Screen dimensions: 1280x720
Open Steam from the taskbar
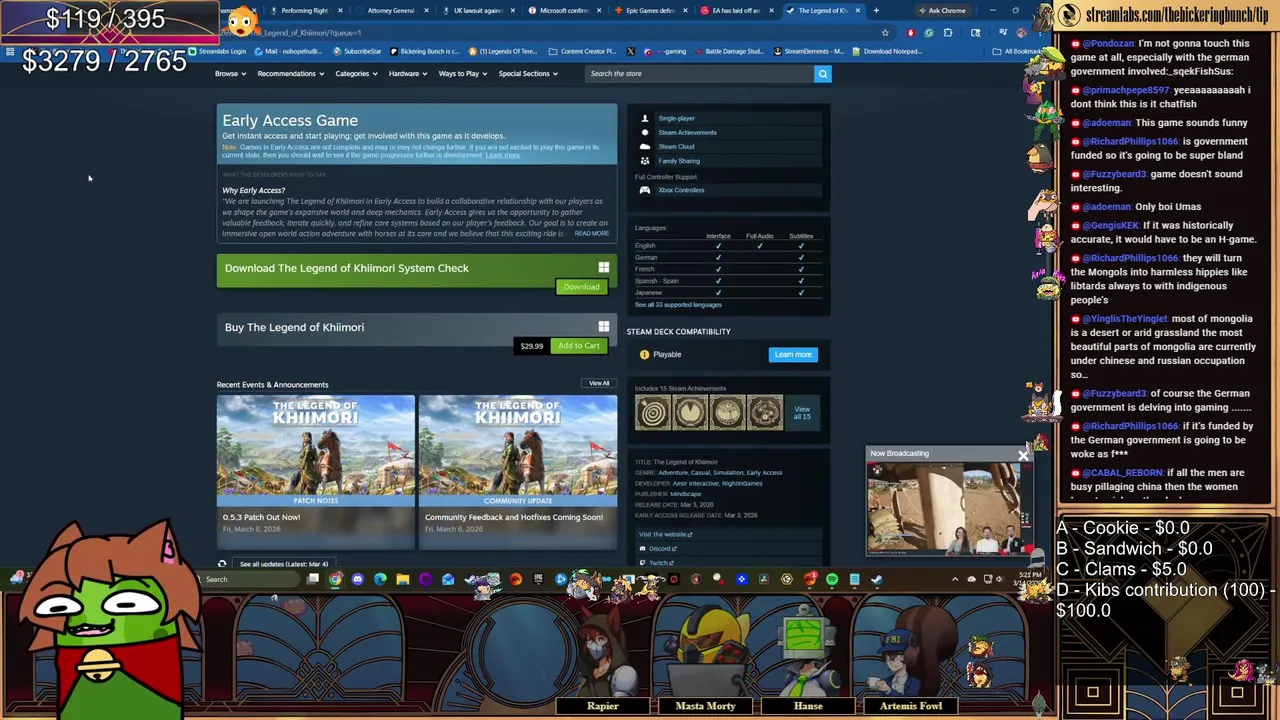click(x=876, y=579)
